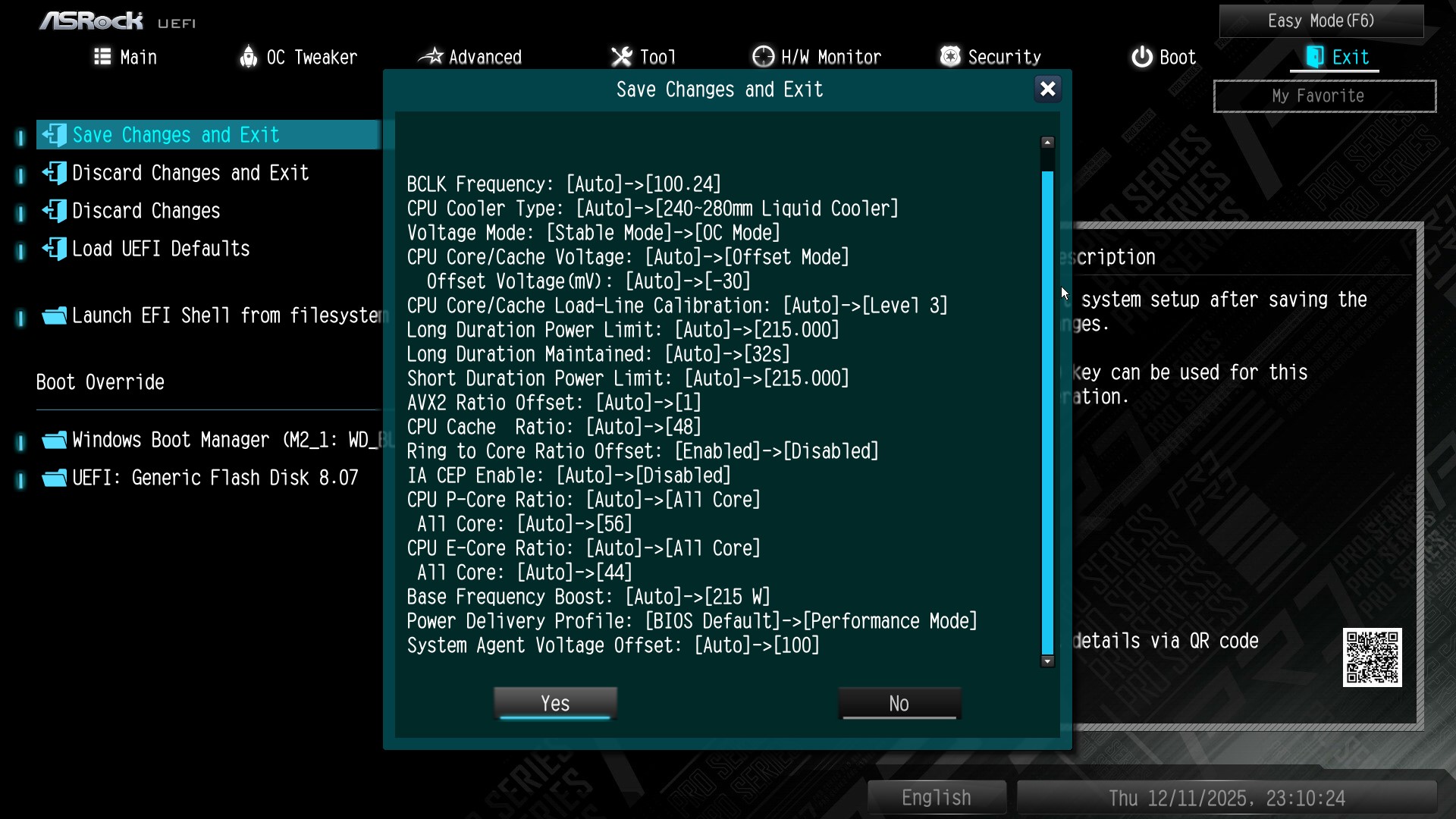Click the Discard Changes and Exit icon
The width and height of the screenshot is (1456, 819).
[x=54, y=173]
